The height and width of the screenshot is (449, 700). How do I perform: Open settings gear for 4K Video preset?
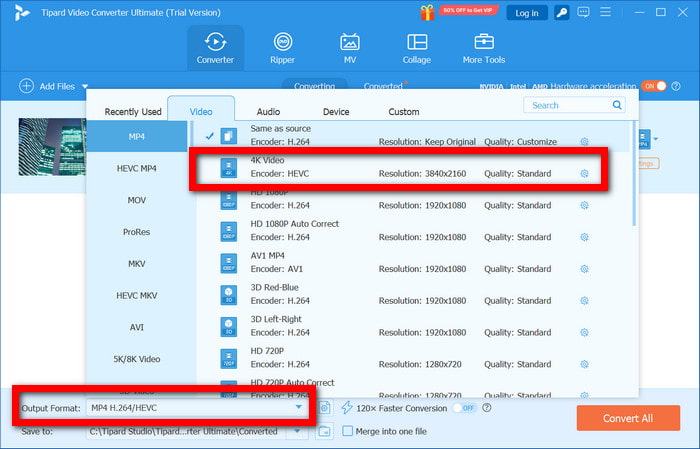point(585,173)
